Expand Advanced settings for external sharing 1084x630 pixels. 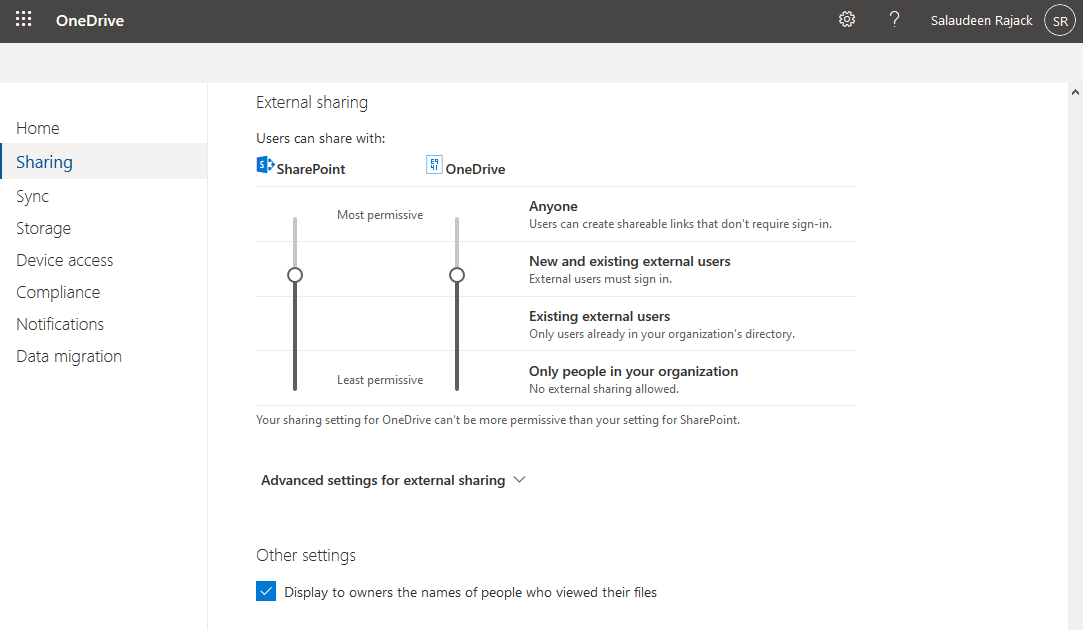392,480
